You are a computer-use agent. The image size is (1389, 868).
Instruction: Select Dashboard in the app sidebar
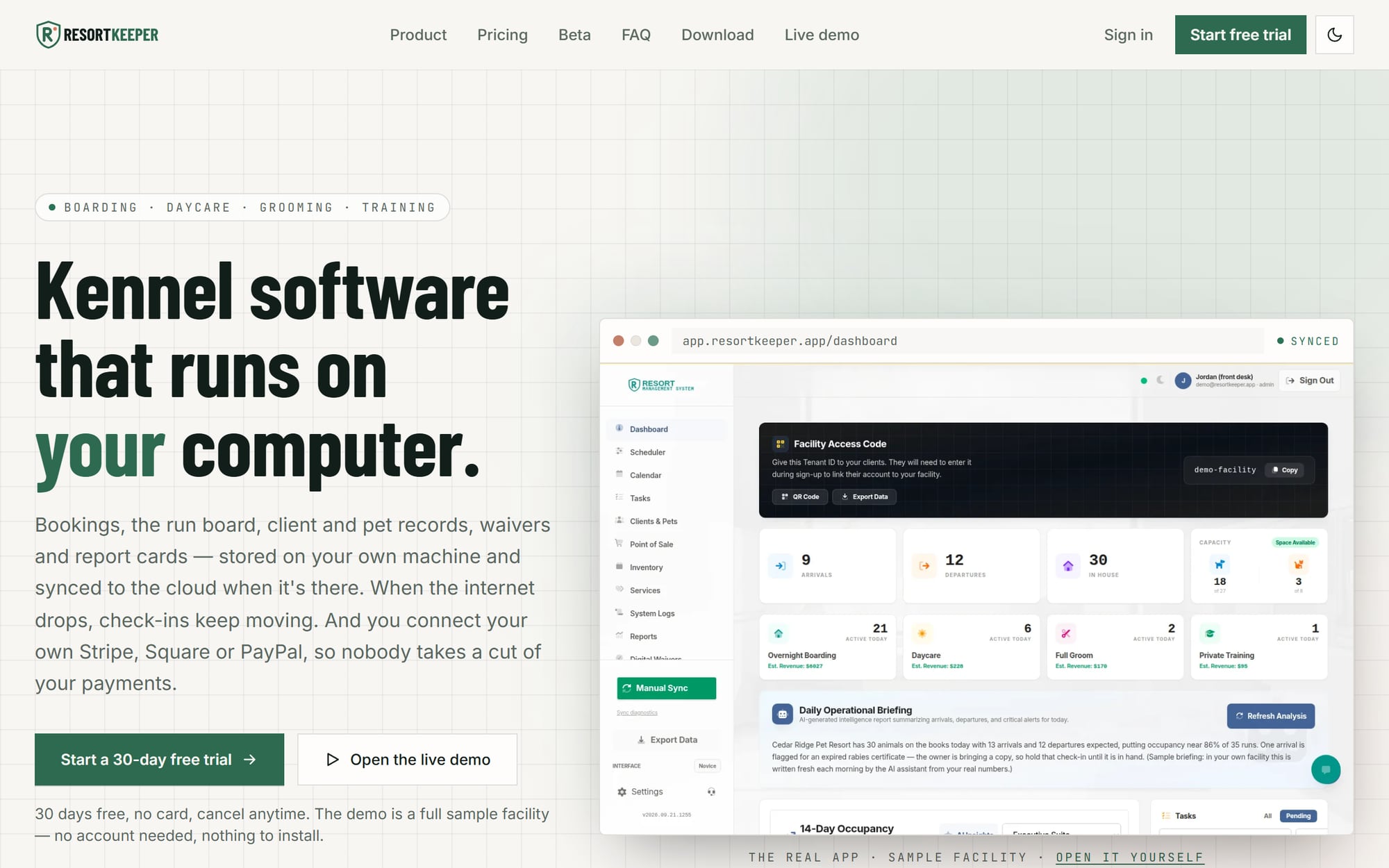(667, 429)
